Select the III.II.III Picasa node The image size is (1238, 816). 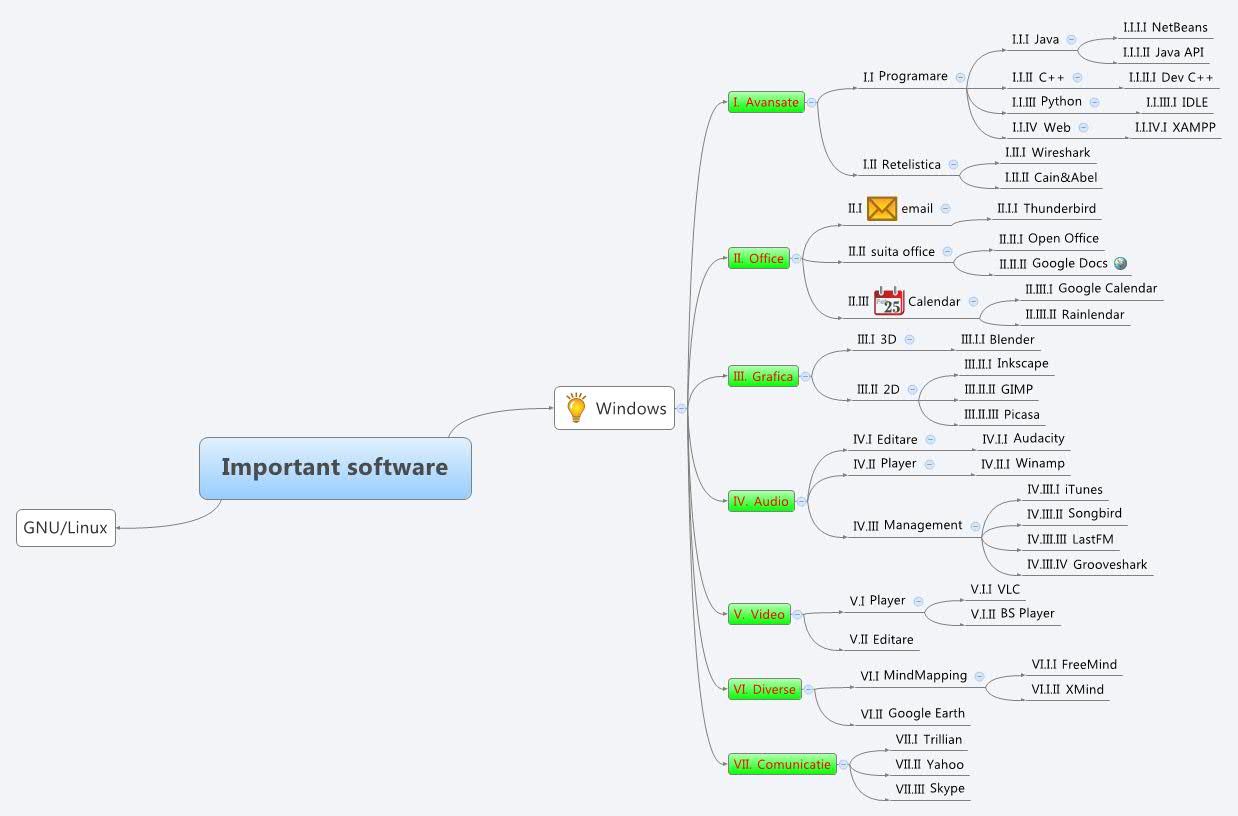[x=1003, y=415]
